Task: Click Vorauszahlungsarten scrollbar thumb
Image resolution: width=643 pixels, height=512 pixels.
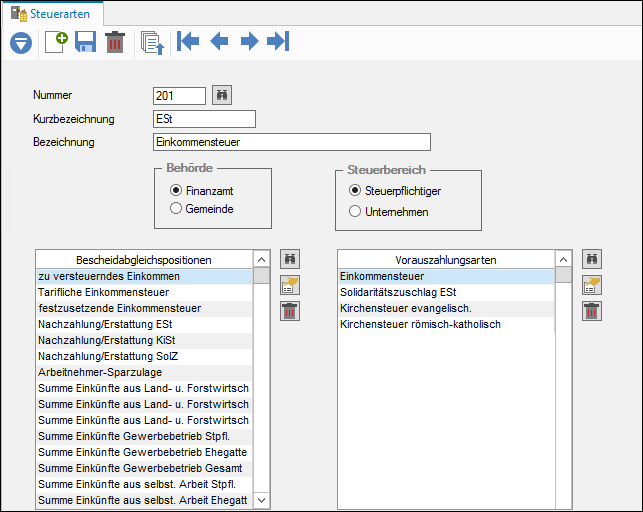Action: tap(563, 275)
